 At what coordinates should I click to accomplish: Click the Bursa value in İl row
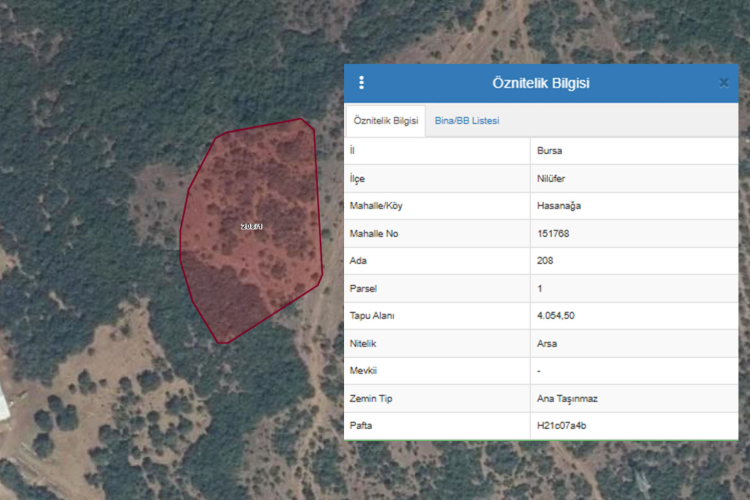pyautogui.click(x=551, y=151)
